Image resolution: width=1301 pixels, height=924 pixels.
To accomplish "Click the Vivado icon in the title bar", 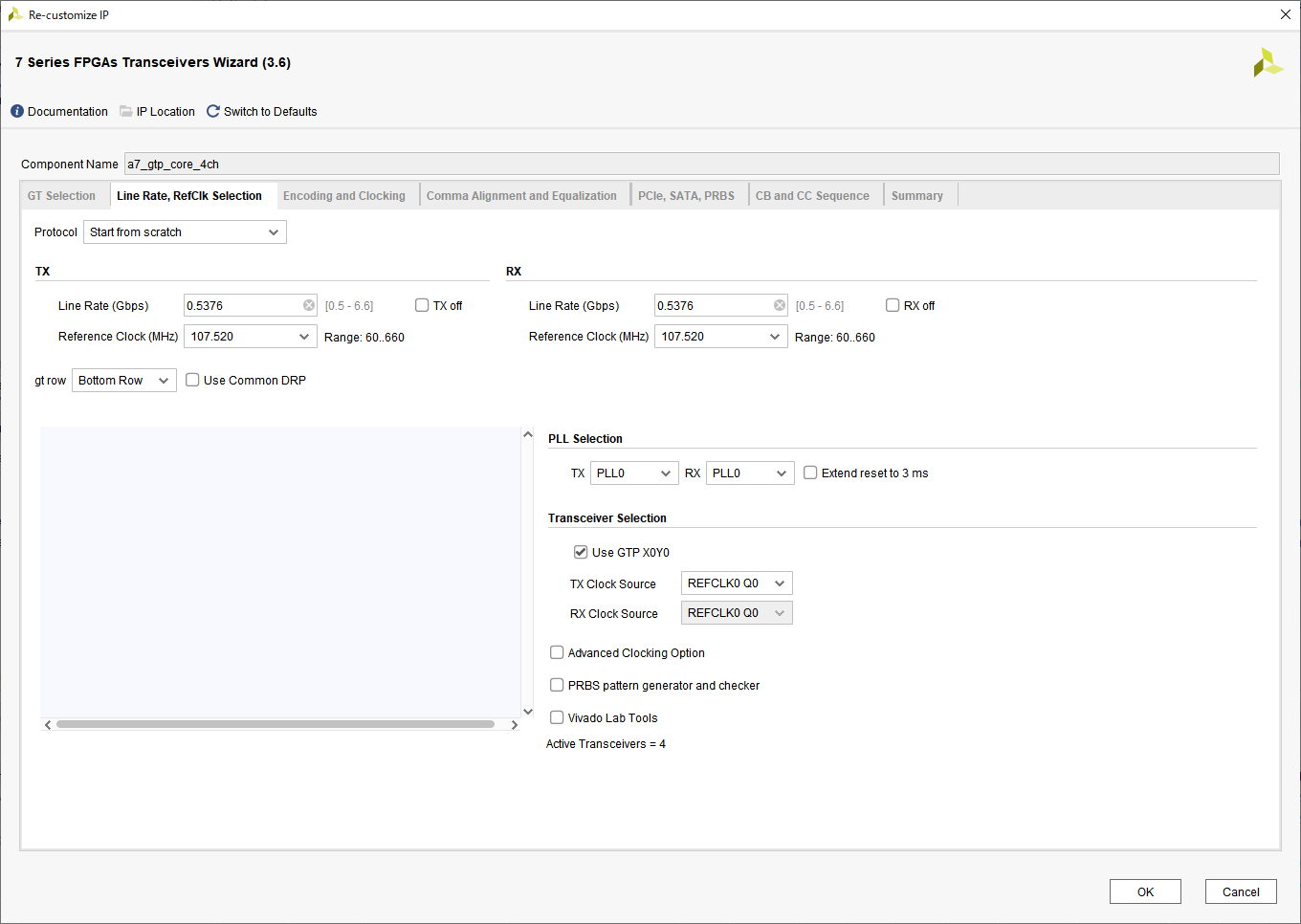I will click(x=15, y=14).
